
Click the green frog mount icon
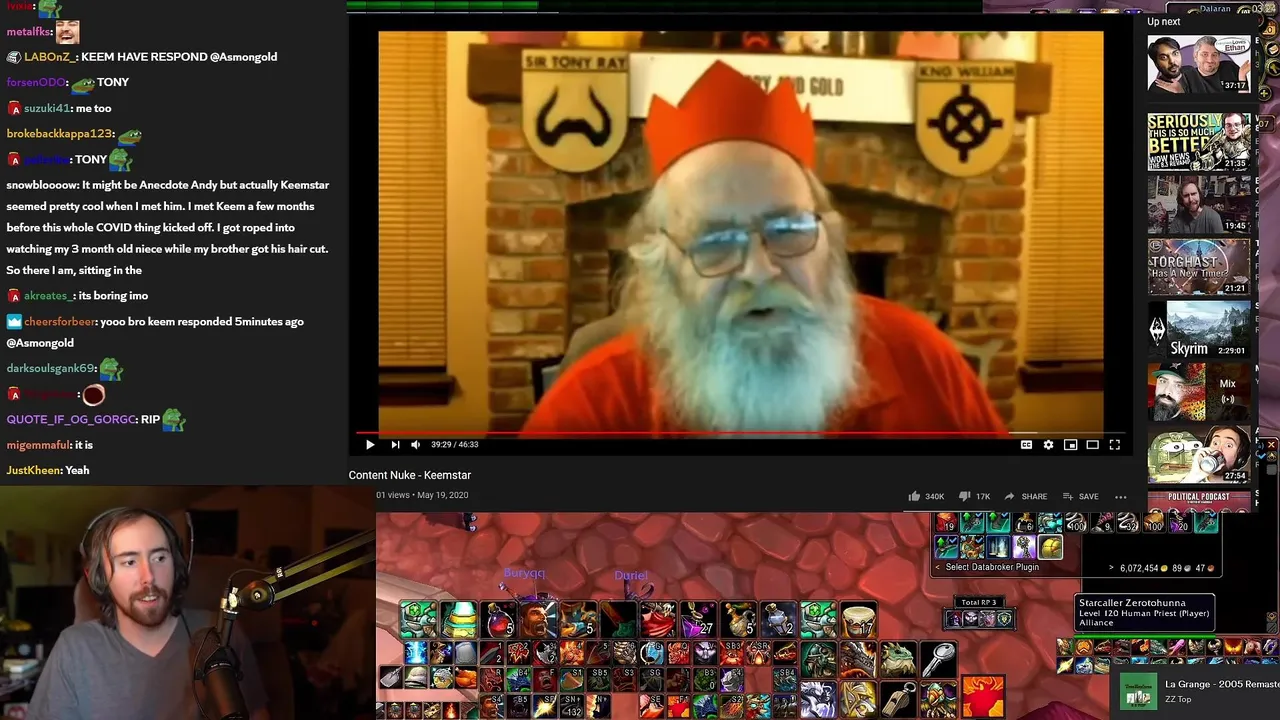[897, 659]
